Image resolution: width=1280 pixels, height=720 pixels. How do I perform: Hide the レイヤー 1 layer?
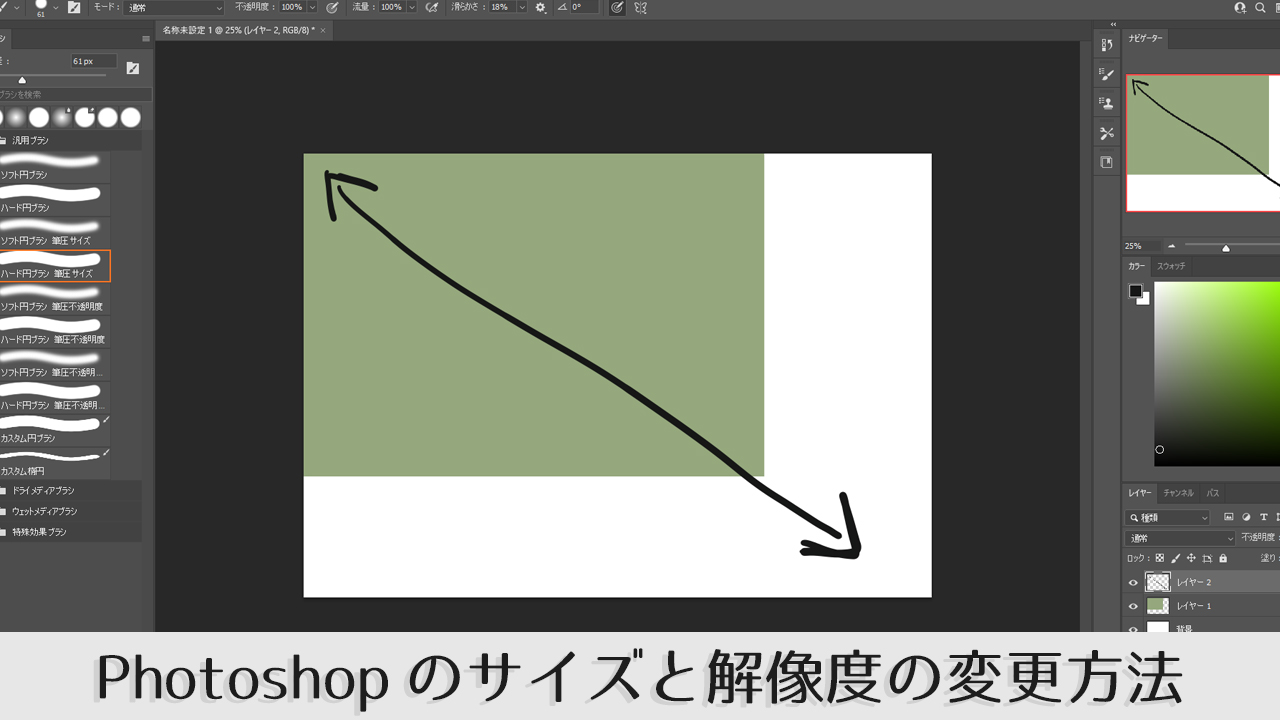coord(1133,606)
